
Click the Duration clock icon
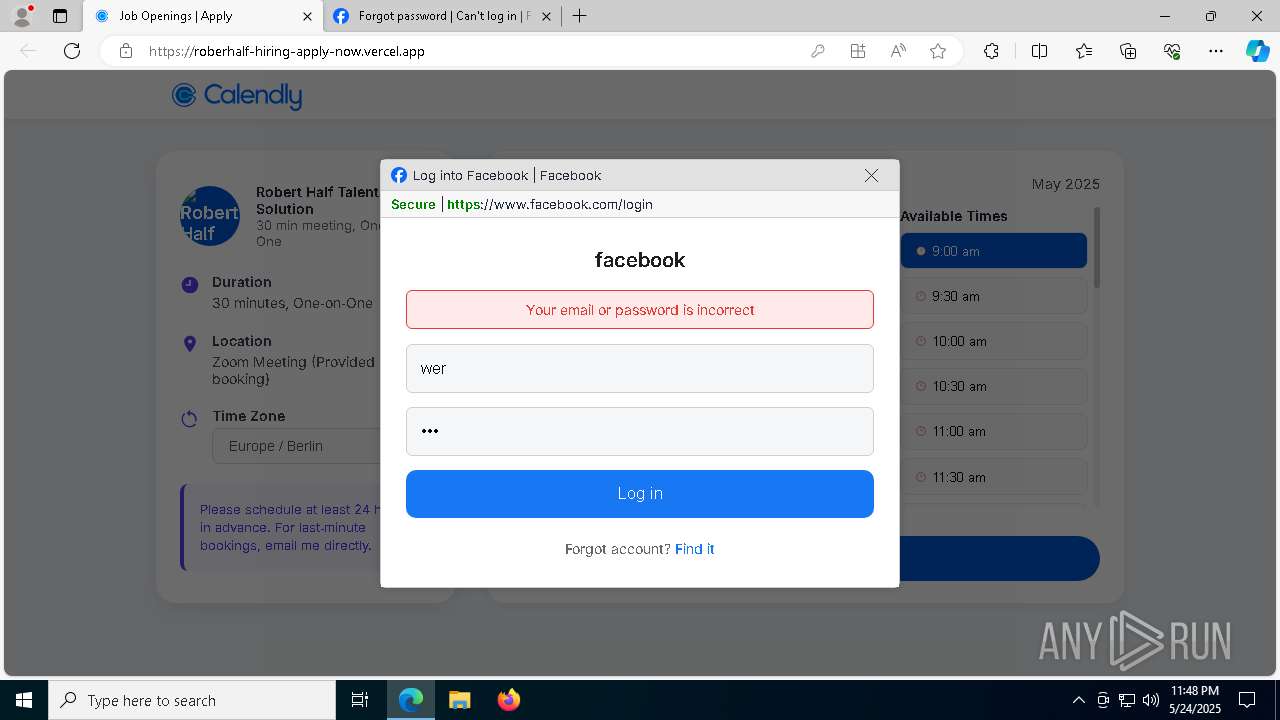tap(190, 285)
